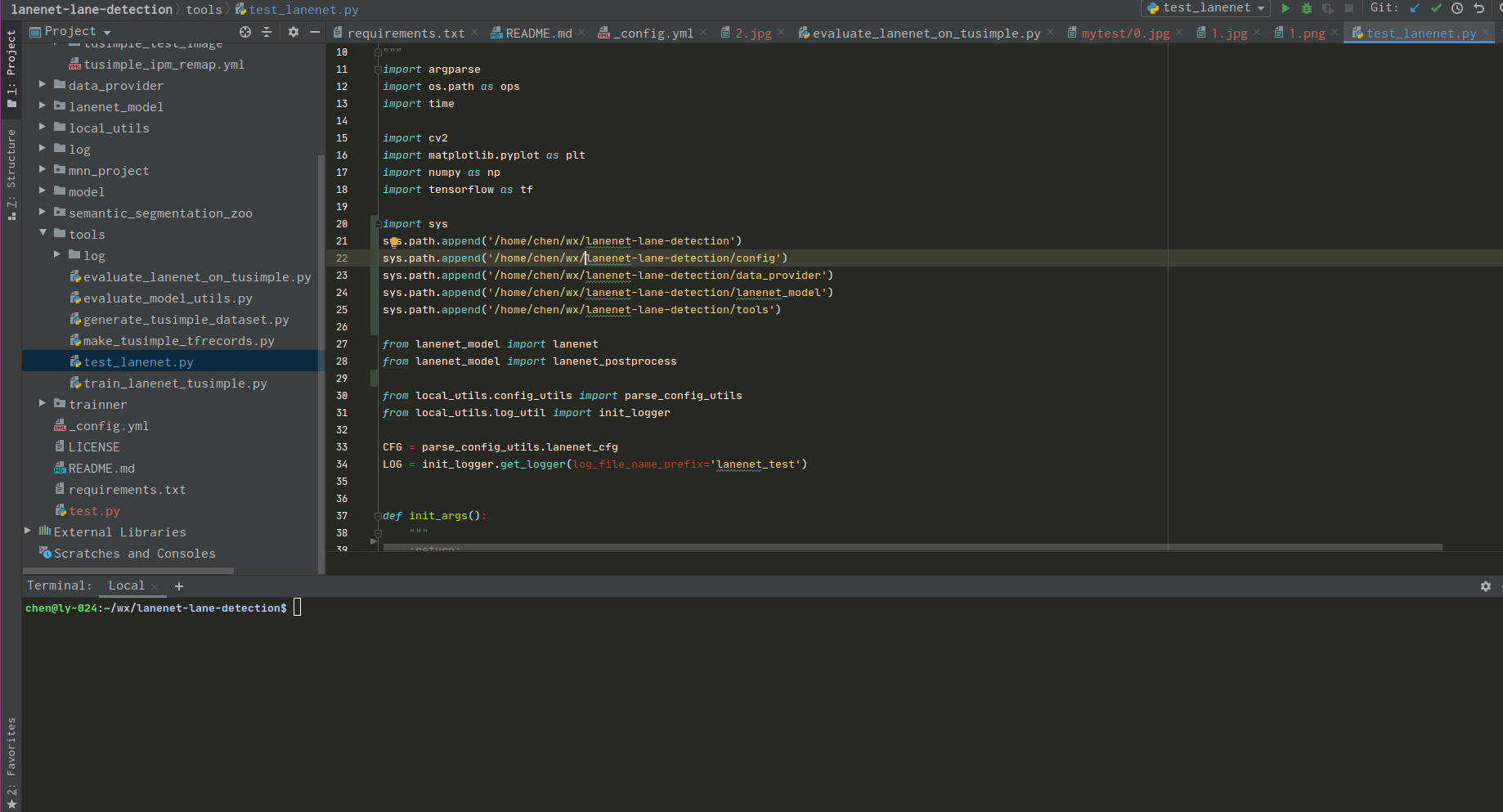Switch to evaluate_lanenet_on_tusimple.py tab

[926, 34]
